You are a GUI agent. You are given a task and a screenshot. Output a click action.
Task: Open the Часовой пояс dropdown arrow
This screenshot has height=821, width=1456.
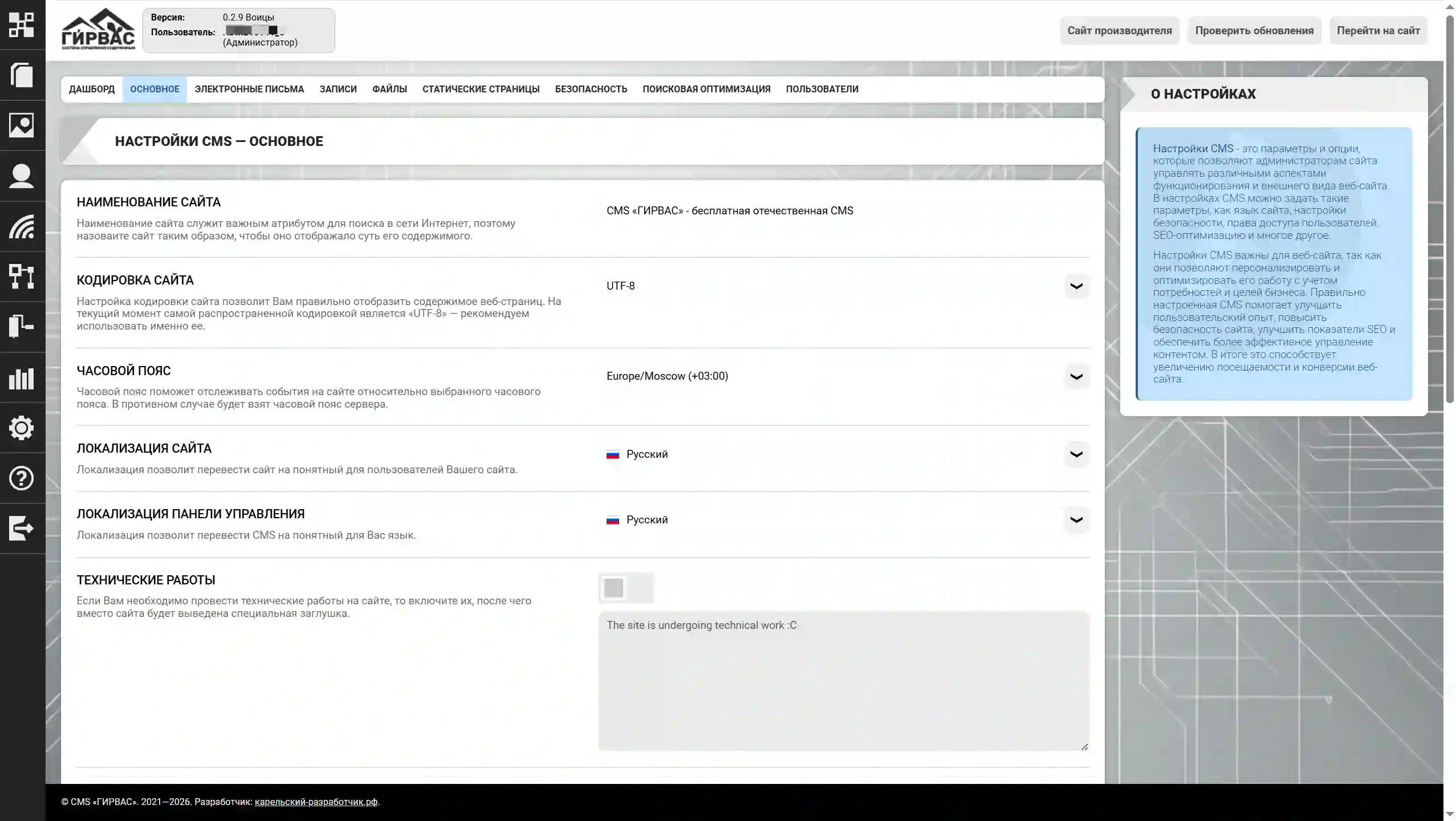tap(1076, 376)
